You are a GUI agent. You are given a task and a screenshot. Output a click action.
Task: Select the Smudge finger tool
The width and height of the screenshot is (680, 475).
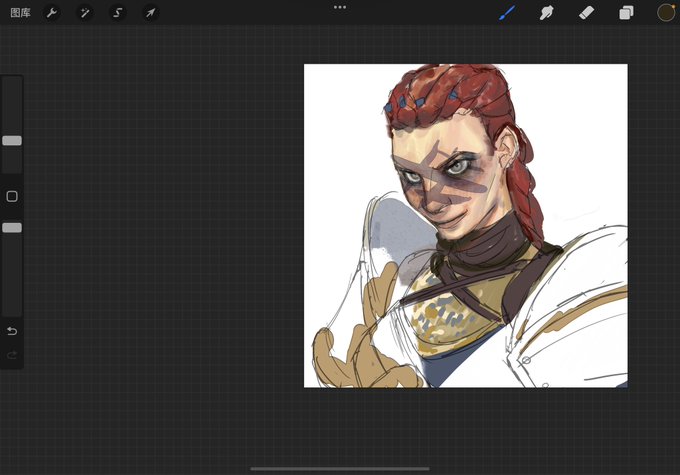(546, 13)
